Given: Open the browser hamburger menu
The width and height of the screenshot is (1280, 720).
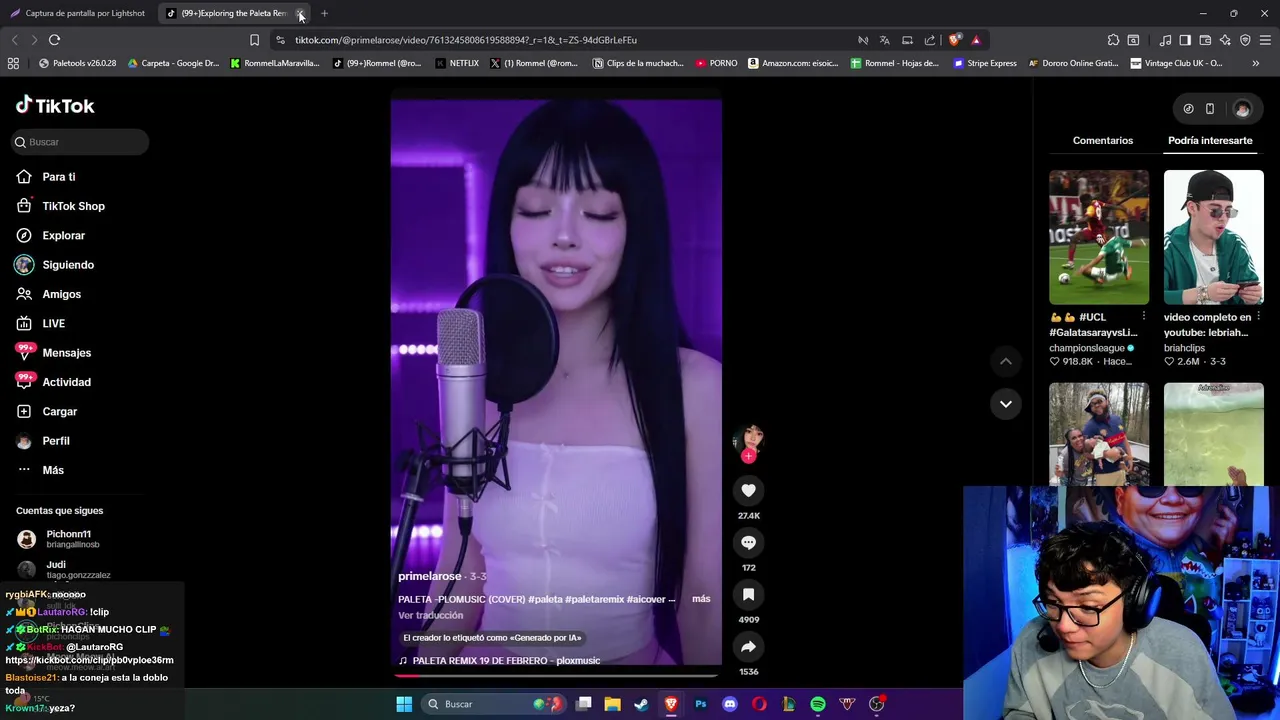Looking at the screenshot, I should pyautogui.click(x=1265, y=40).
